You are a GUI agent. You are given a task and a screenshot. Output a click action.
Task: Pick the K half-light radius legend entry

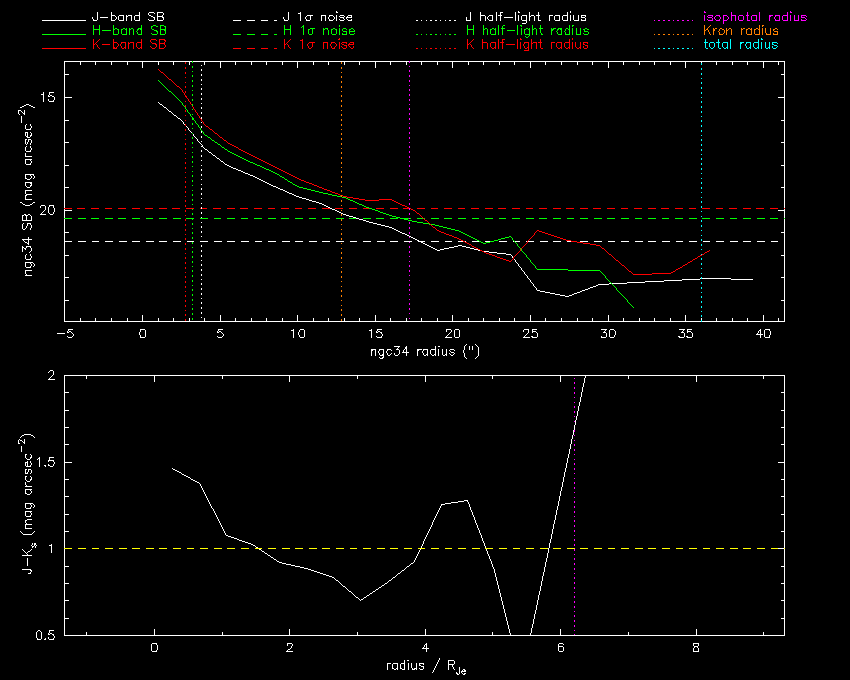point(526,45)
